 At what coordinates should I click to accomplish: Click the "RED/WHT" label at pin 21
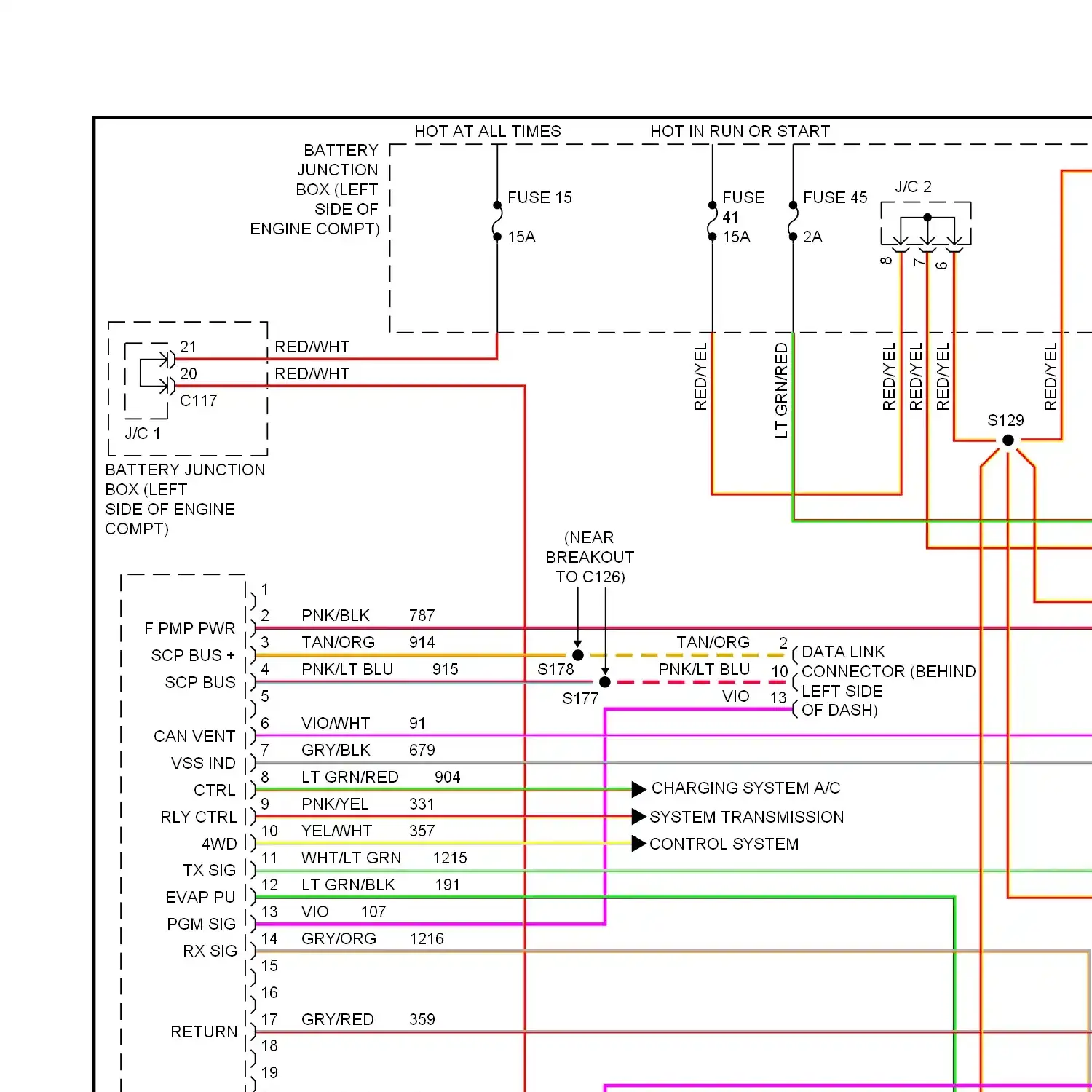pos(312,347)
